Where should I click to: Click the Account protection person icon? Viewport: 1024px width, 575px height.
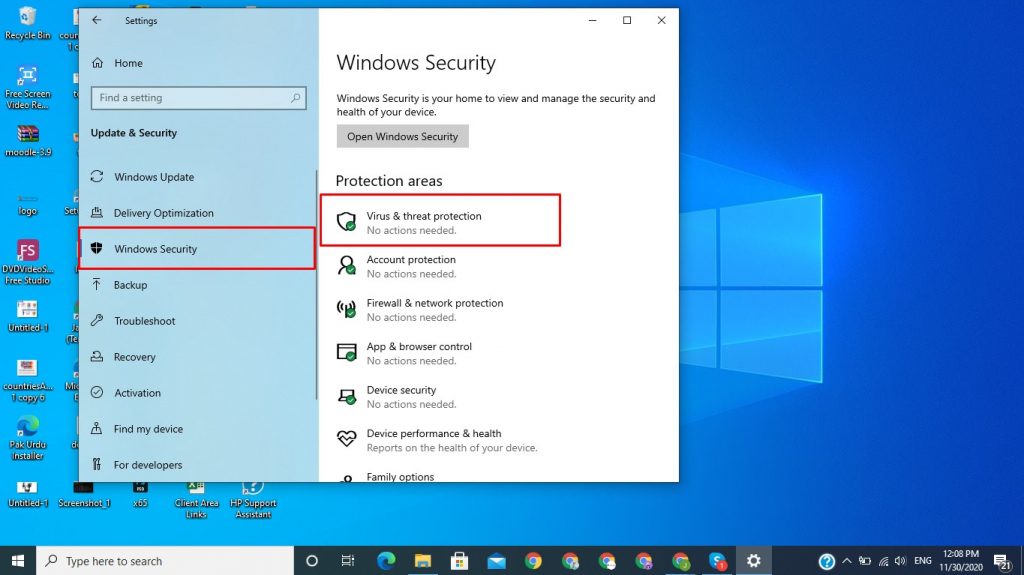[347, 266]
